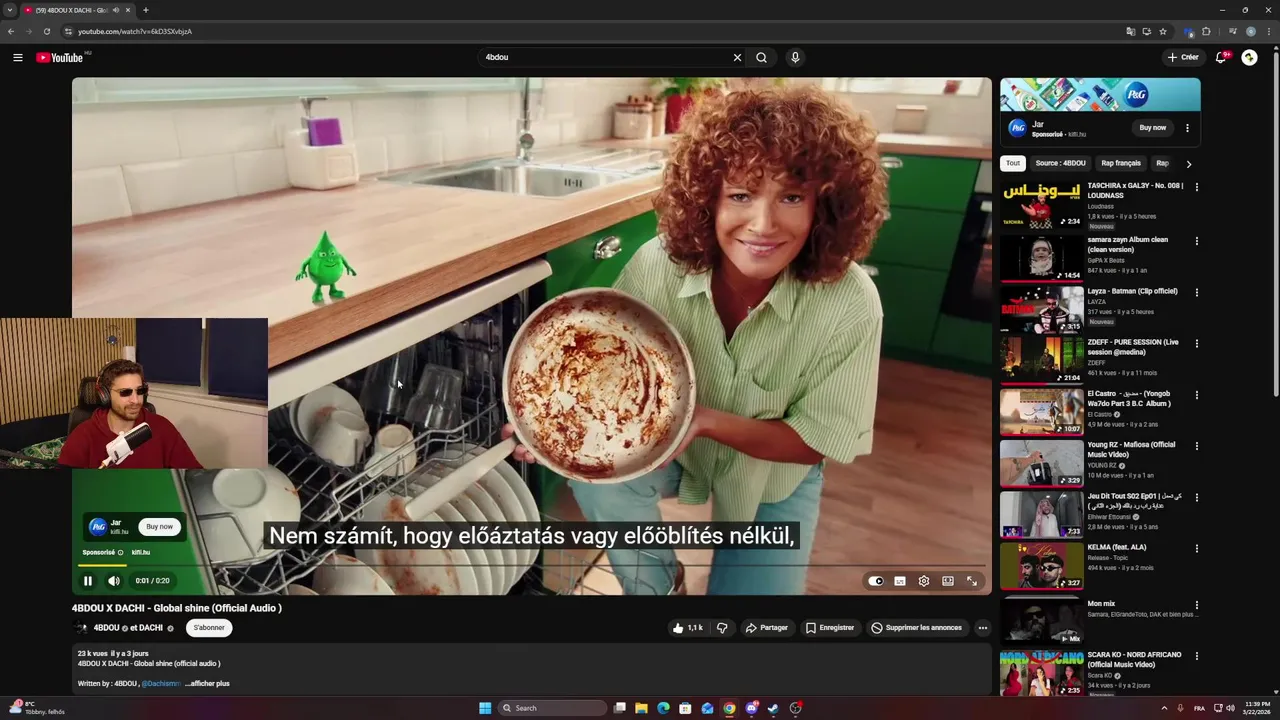Select the Rap français chip
Viewport: 1280px width, 720px height.
click(1121, 163)
